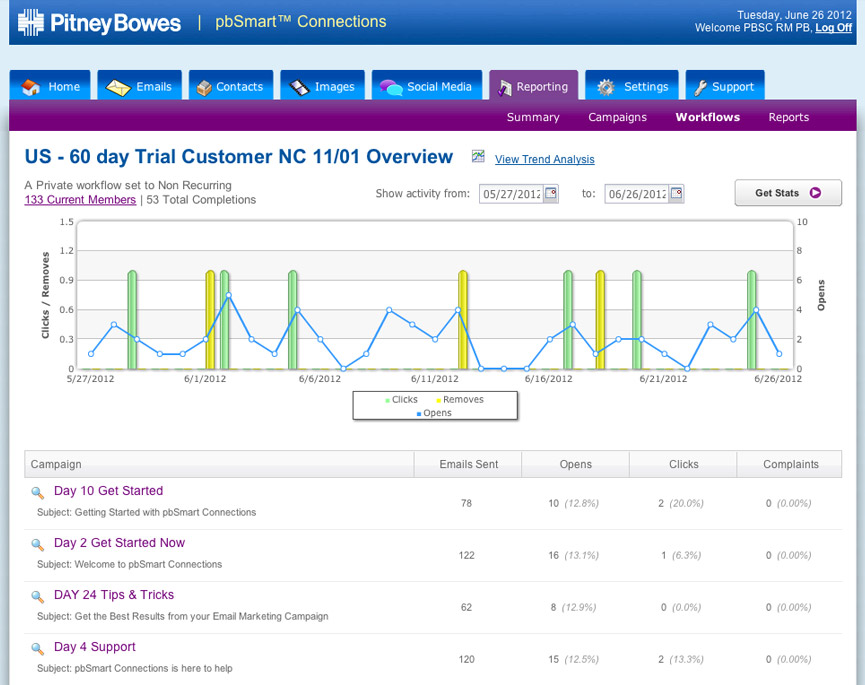The height and width of the screenshot is (685, 865).
Task: Open the Support tab
Action: tap(725, 86)
